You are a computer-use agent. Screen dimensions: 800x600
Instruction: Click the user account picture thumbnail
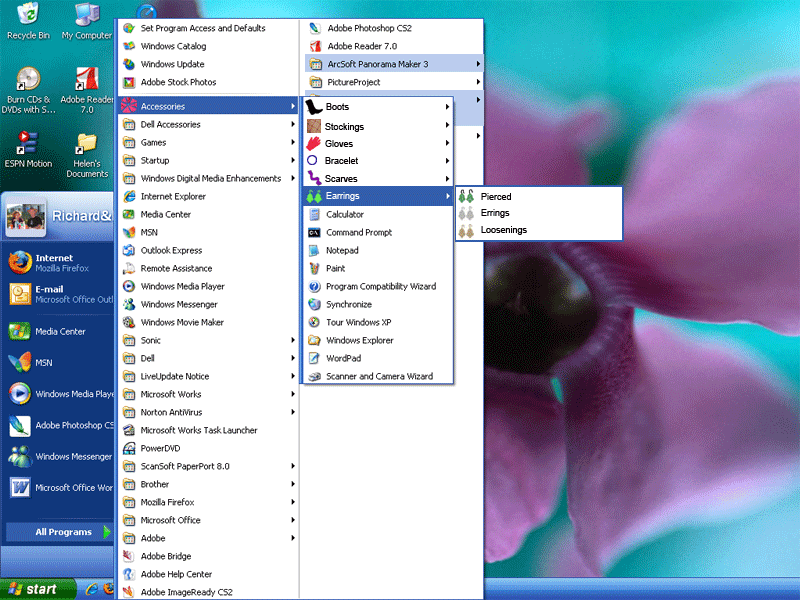(x=26, y=218)
